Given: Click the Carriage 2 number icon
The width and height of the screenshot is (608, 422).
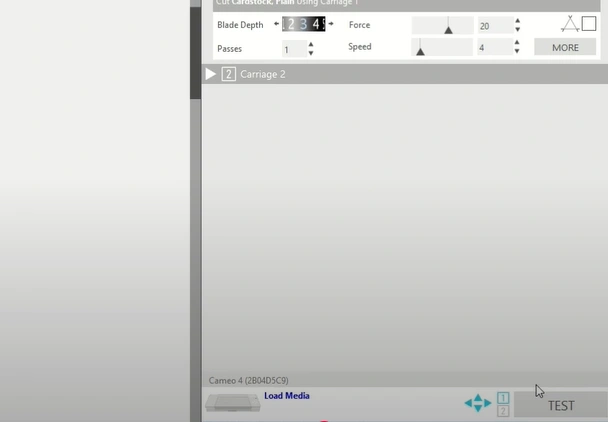Looking at the screenshot, I should 228,74.
